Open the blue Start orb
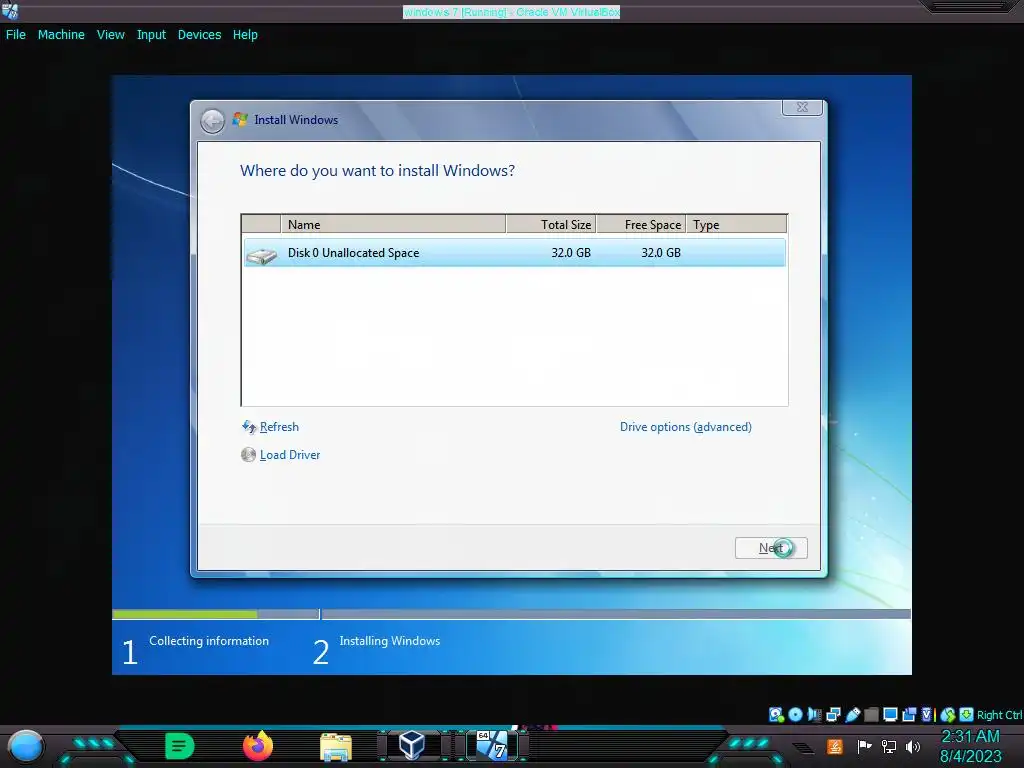The width and height of the screenshot is (1024, 768). click(x=26, y=746)
